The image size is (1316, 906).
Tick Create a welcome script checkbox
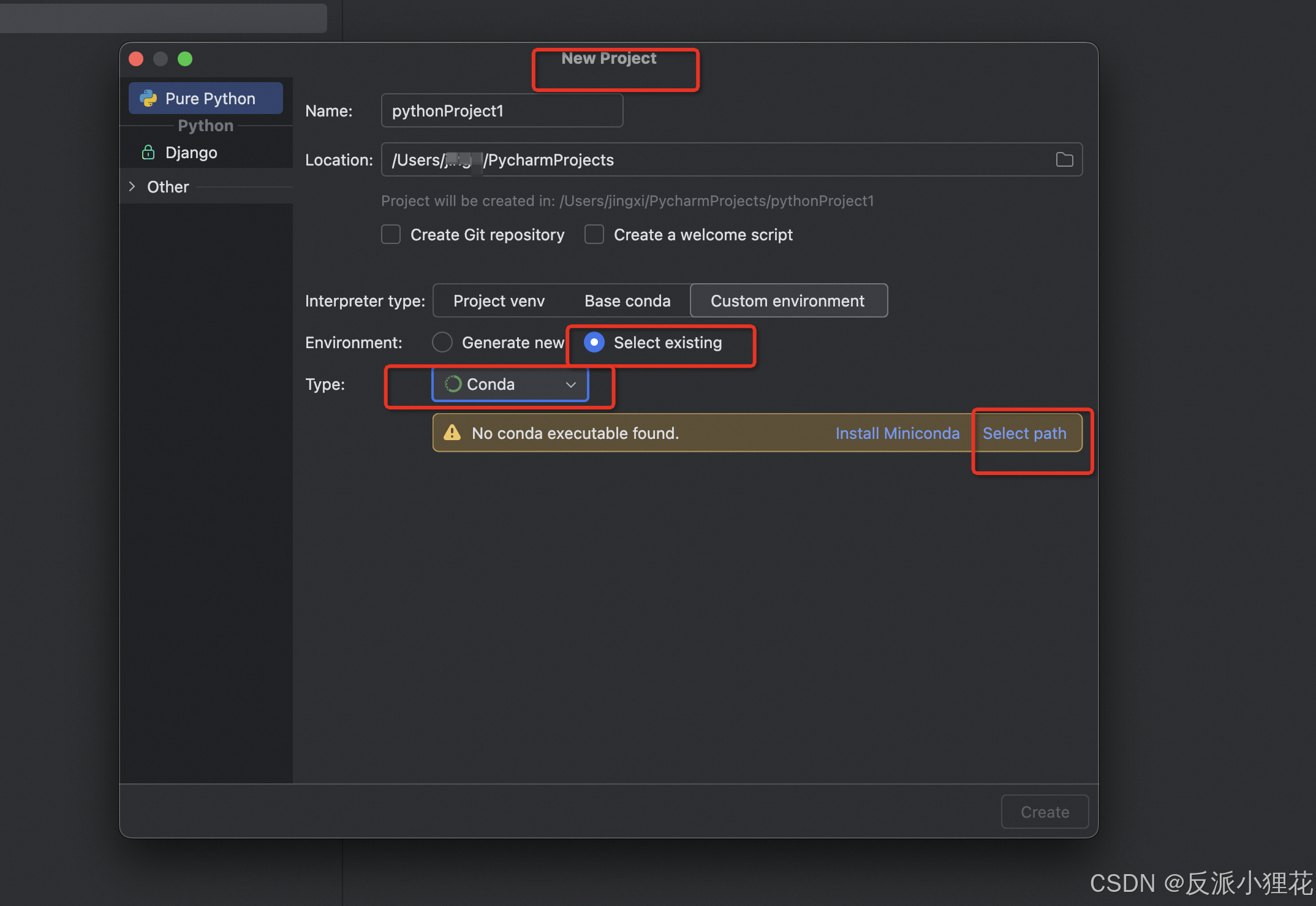coord(594,235)
